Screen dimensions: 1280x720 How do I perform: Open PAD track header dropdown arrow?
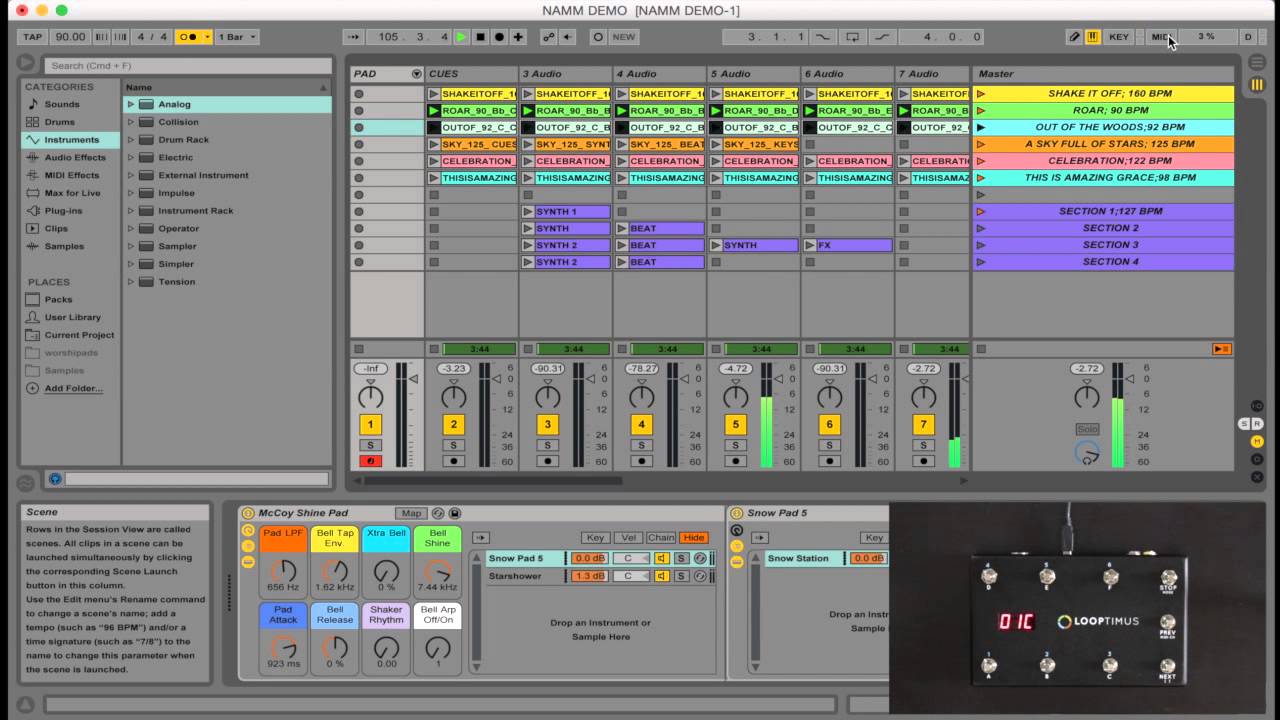point(417,74)
